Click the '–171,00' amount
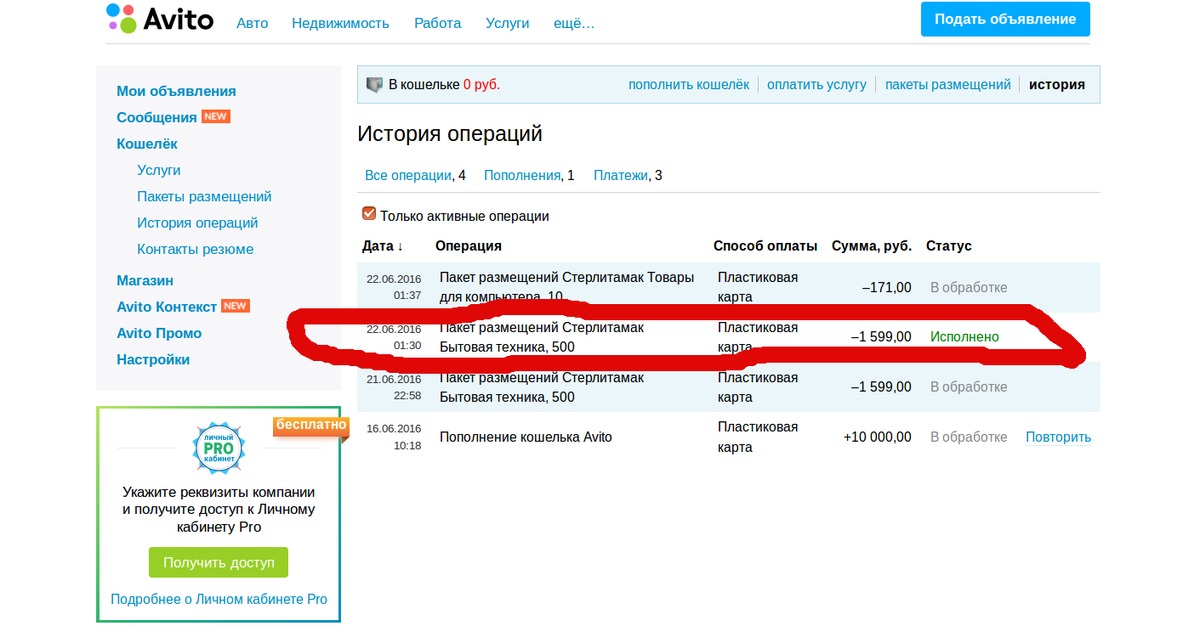Screen dimensions: 1200x628 tap(886, 287)
